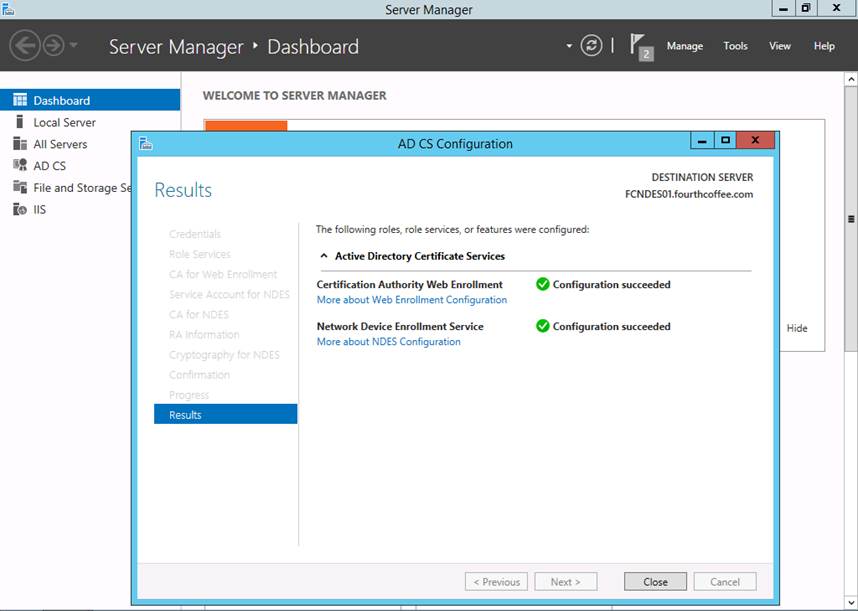
Task: Open the View menu
Action: click(x=779, y=46)
